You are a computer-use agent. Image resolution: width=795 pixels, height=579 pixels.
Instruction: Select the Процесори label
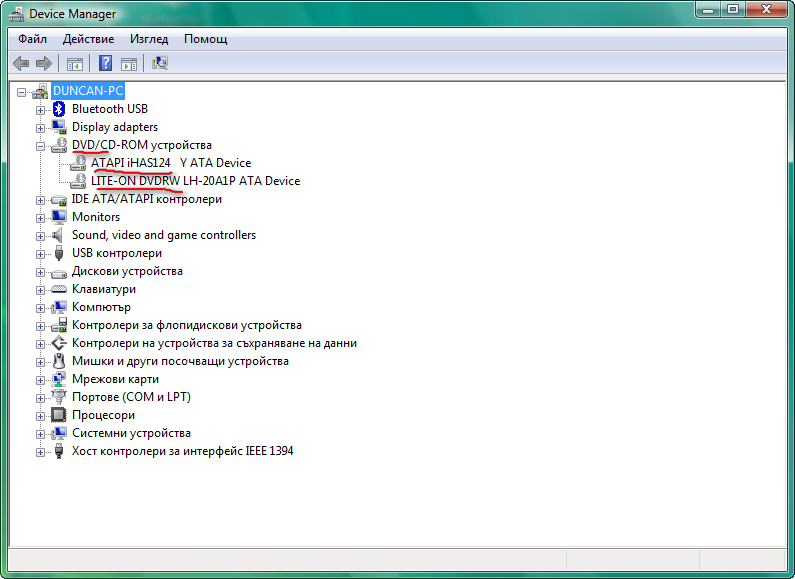click(103, 415)
